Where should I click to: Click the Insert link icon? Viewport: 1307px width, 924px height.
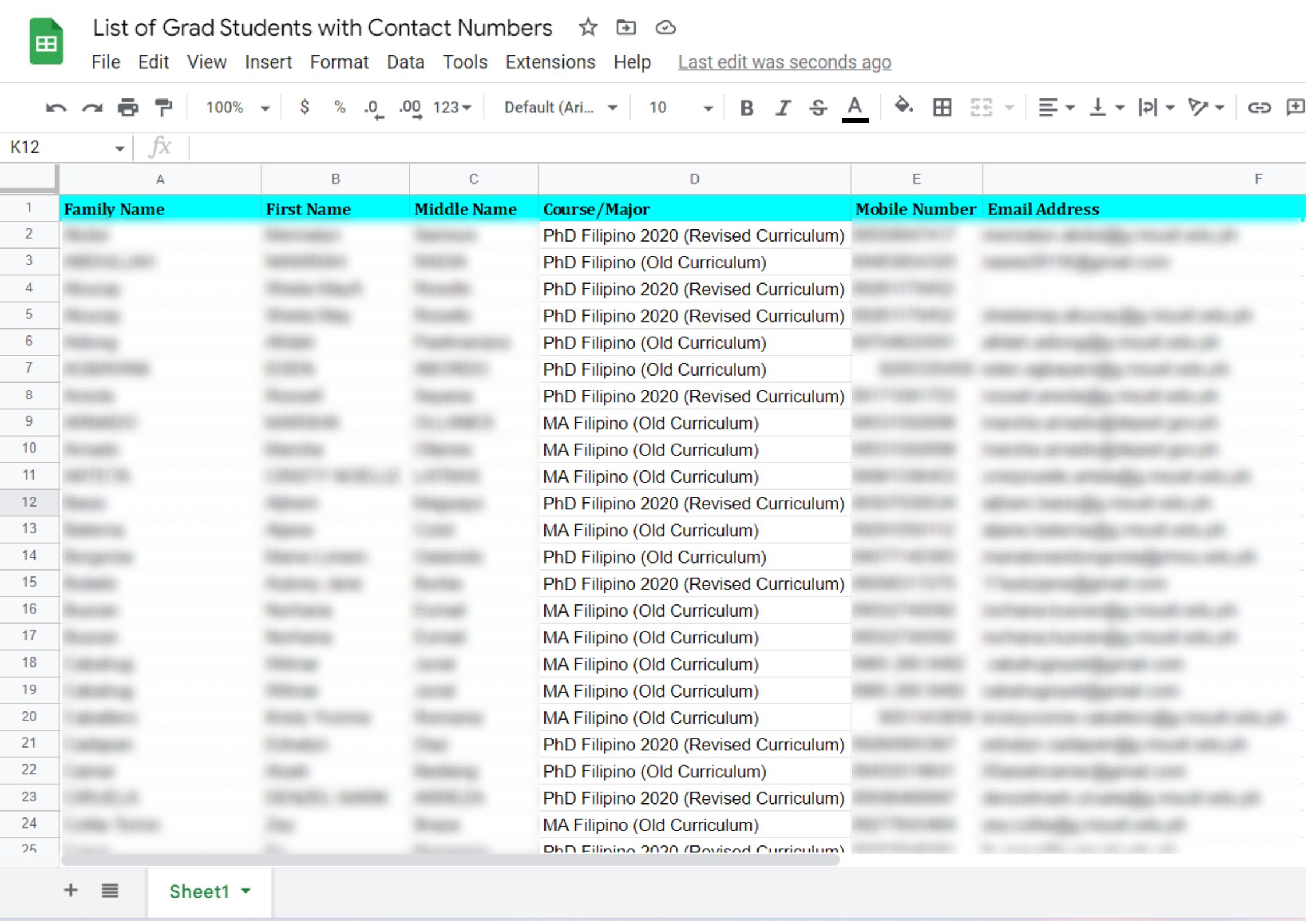click(x=1259, y=108)
